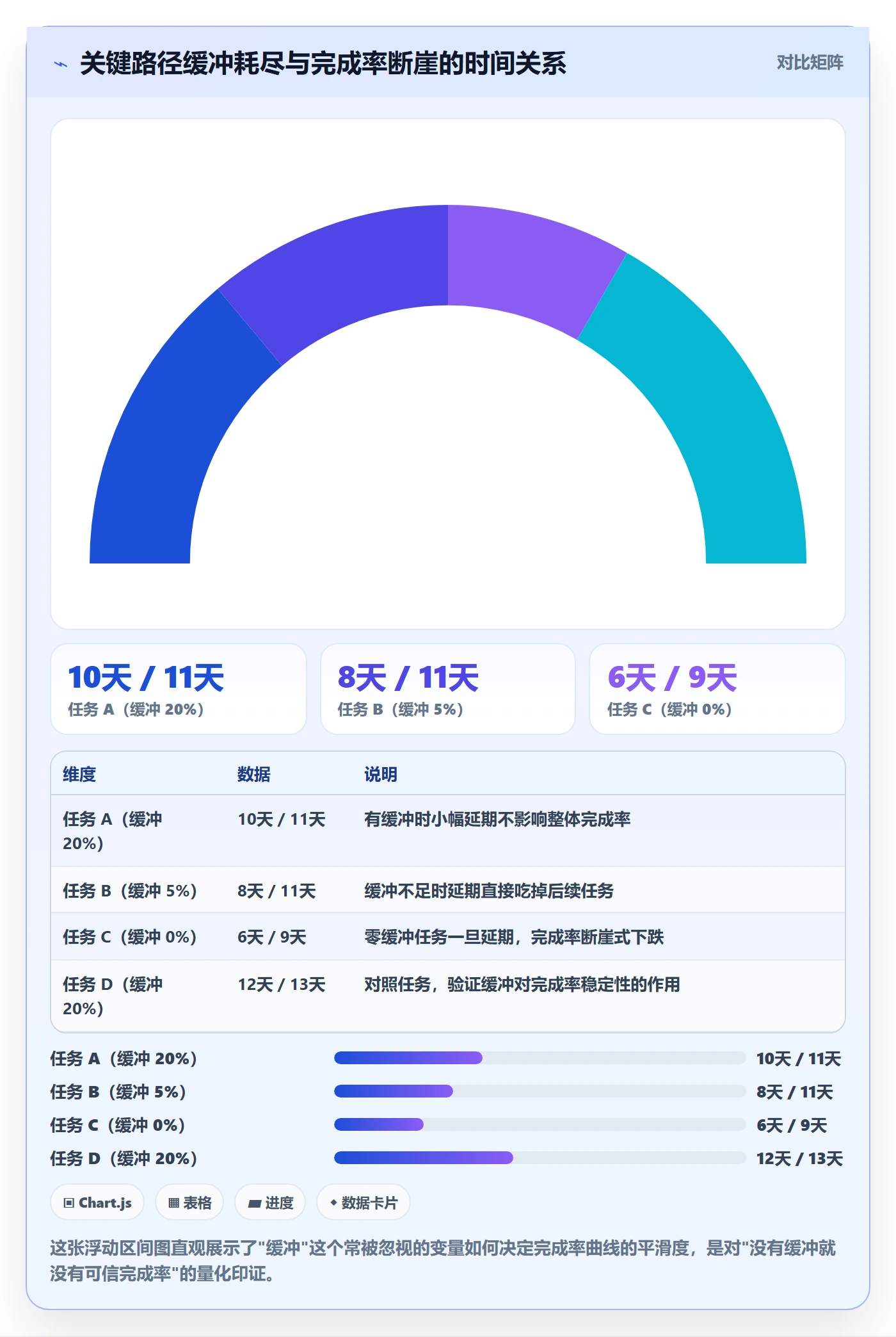Click the title 关键路径缓冲耗尽与完成率断崖的时间关系

coord(323,63)
